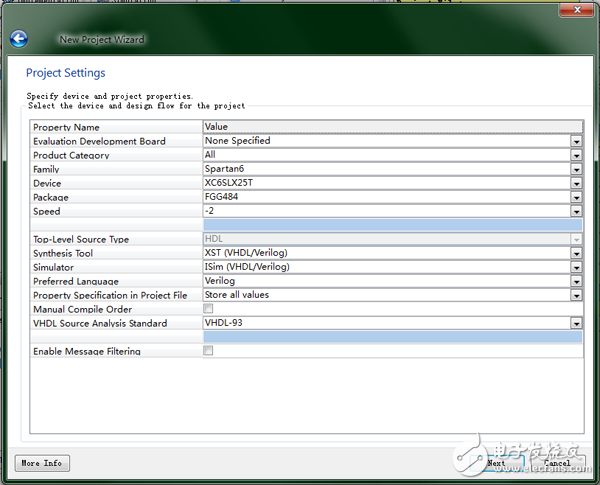Open the Evaluation Development Board dropdown
The height and width of the screenshot is (485, 600).
[576, 141]
